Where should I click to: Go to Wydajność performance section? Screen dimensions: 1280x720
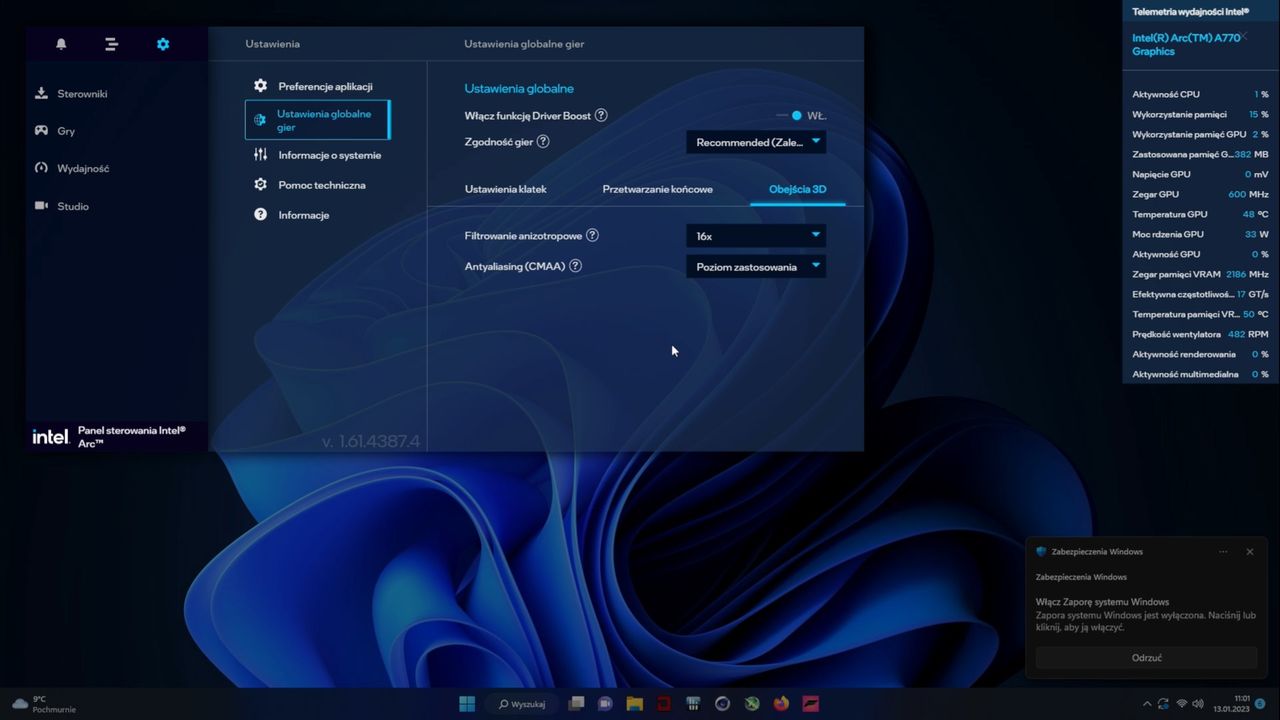click(72, 168)
